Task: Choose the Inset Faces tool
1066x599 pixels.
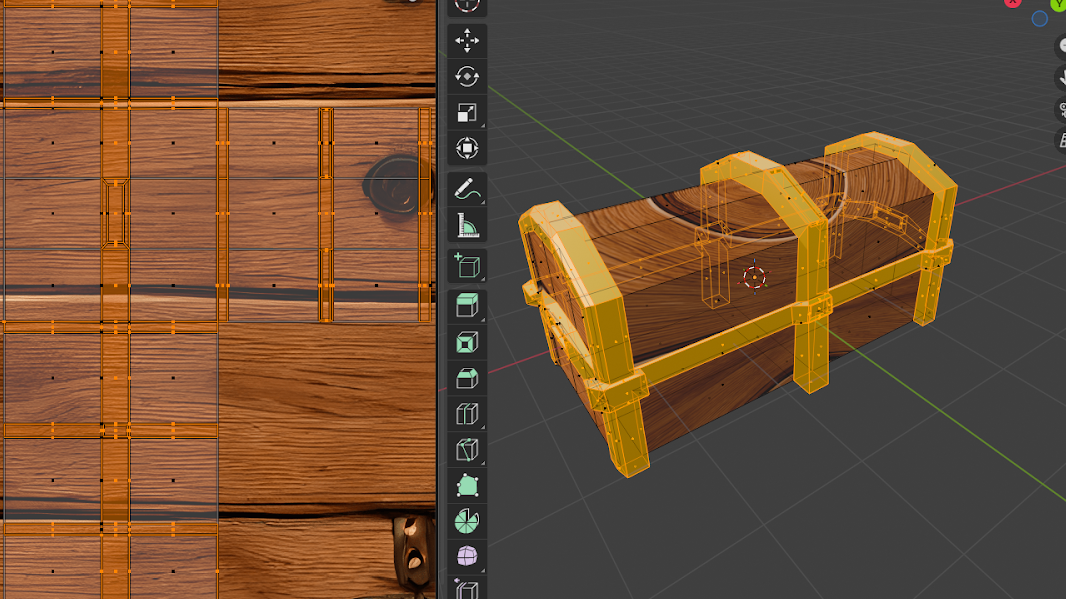Action: click(466, 342)
